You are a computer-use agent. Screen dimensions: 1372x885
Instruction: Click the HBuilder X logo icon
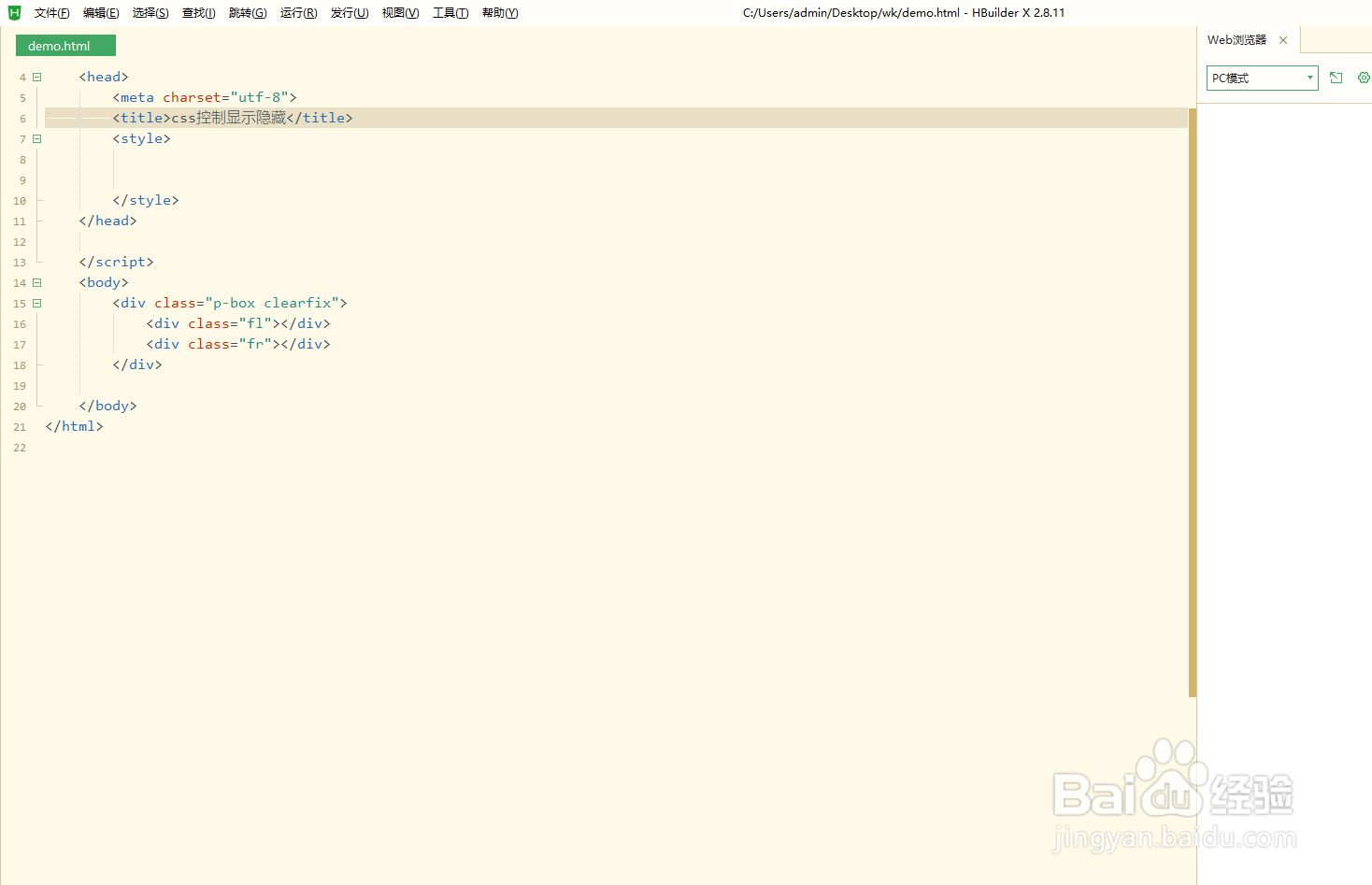coord(14,12)
